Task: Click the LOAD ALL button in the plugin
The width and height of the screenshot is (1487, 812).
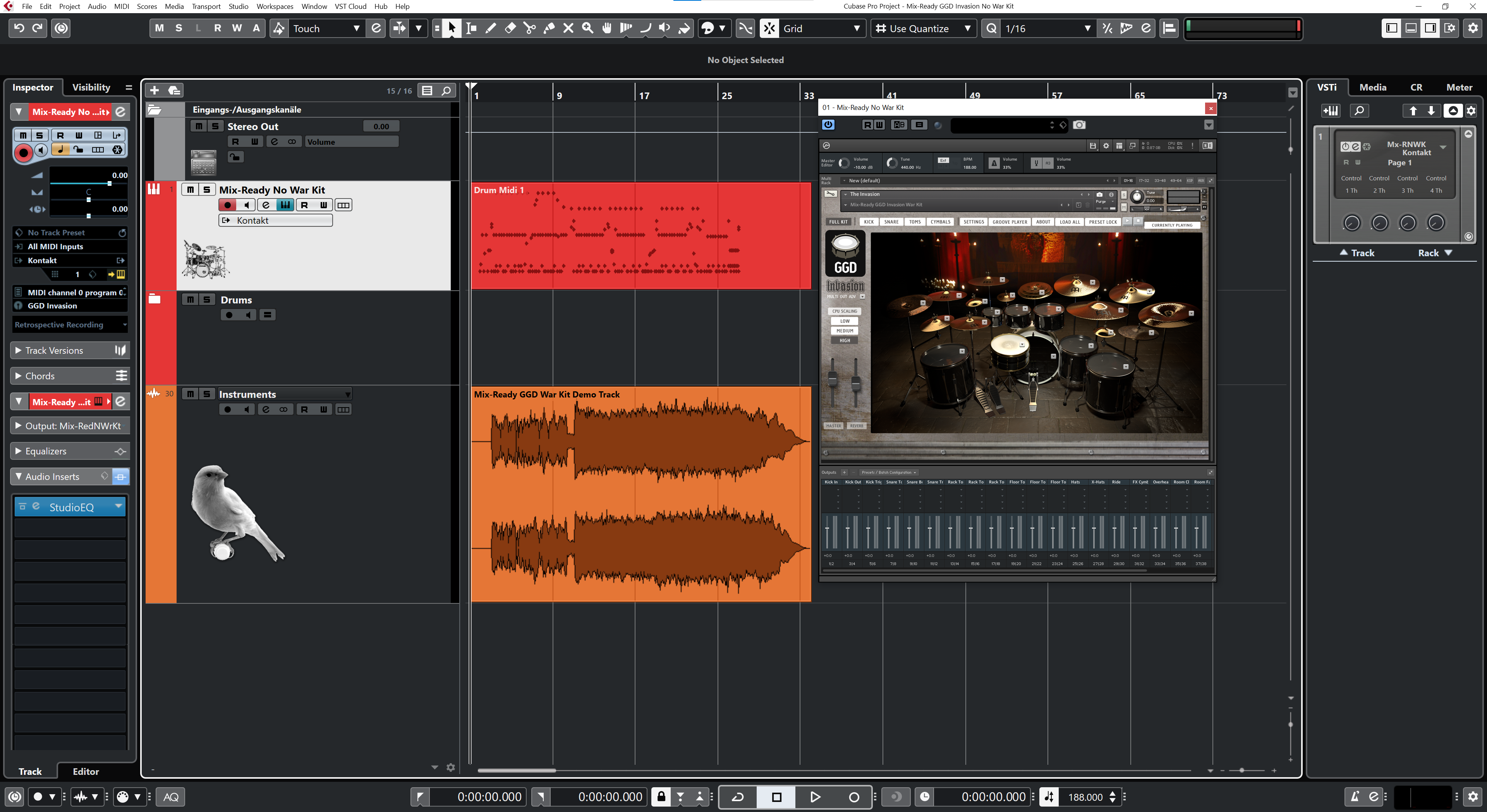Action: tap(1070, 222)
